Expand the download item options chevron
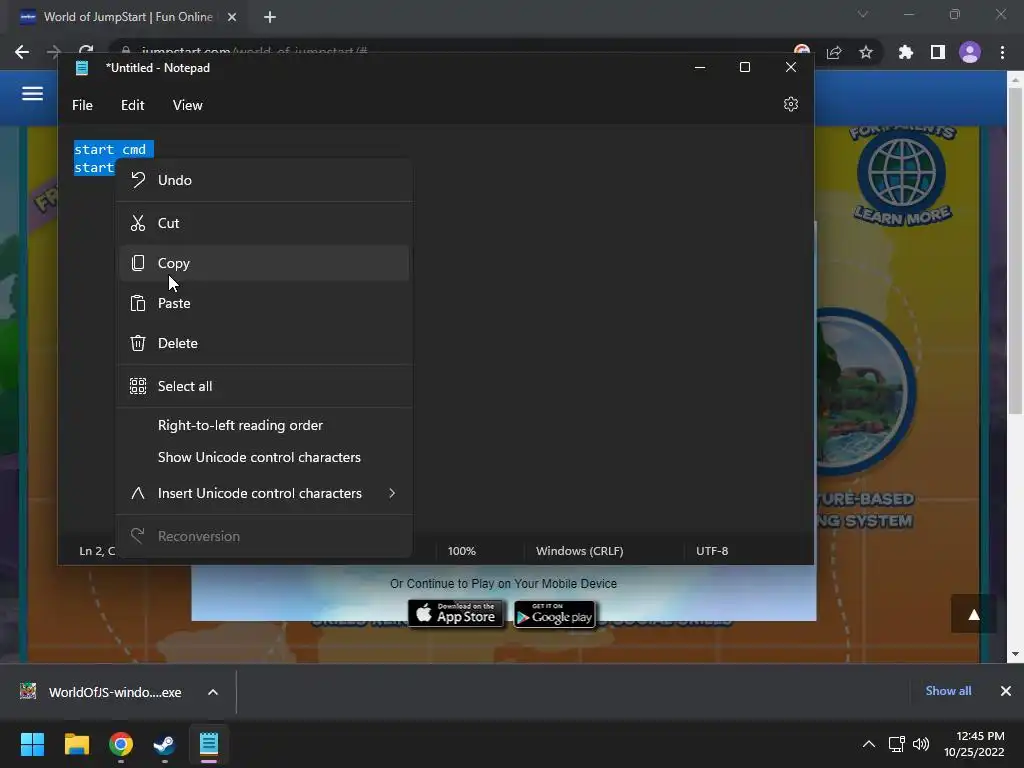The height and width of the screenshot is (768, 1024). [213, 692]
